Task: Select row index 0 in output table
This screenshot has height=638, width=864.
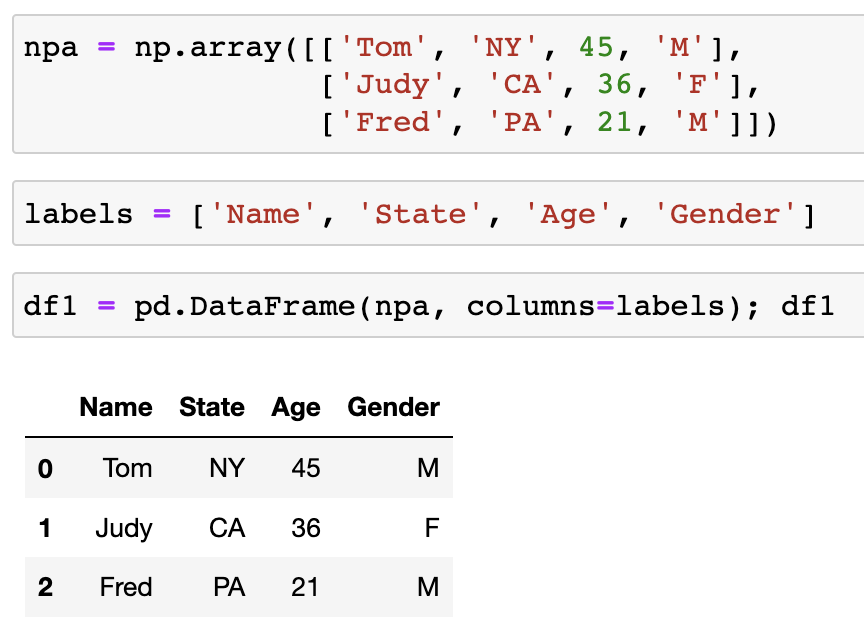Action: pyautogui.click(x=45, y=469)
